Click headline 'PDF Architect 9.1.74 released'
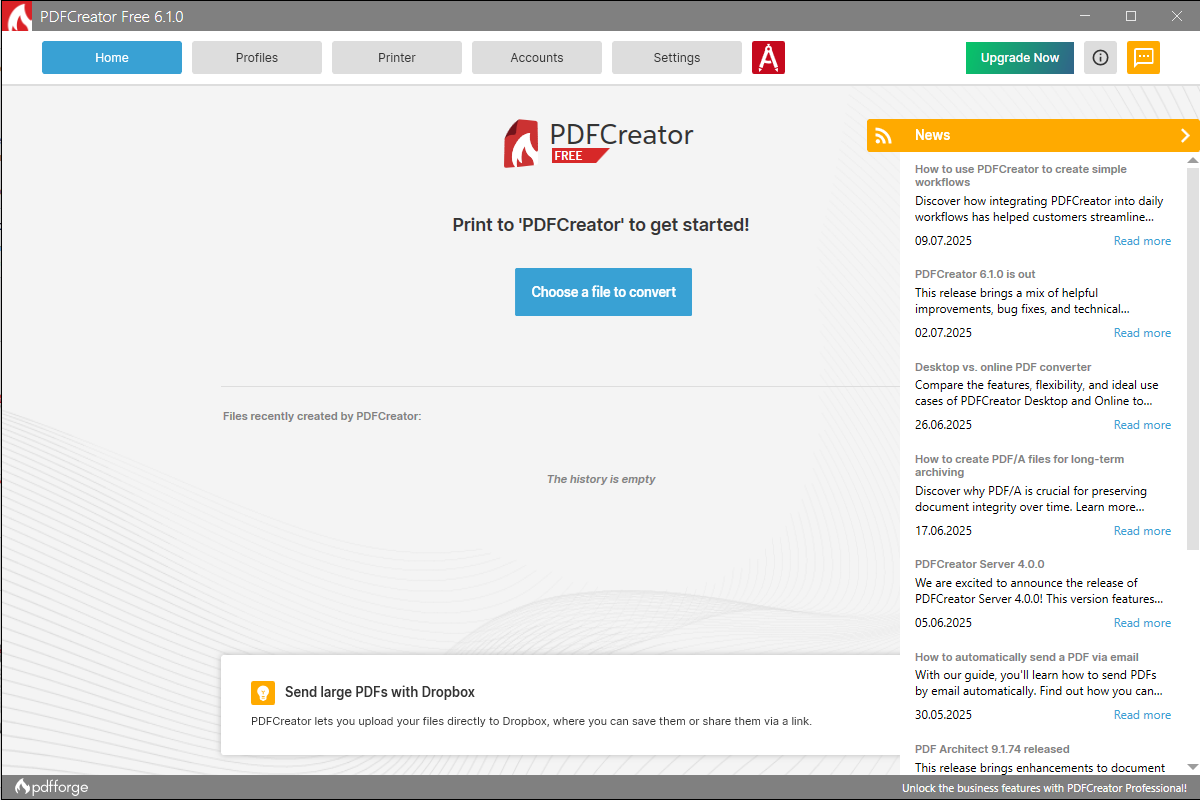 coord(992,749)
